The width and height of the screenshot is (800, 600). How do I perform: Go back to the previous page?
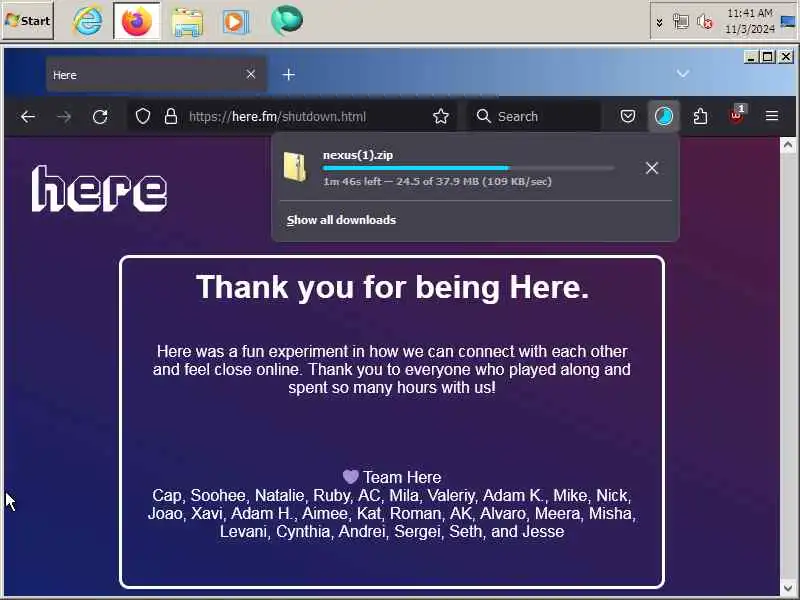(28, 117)
